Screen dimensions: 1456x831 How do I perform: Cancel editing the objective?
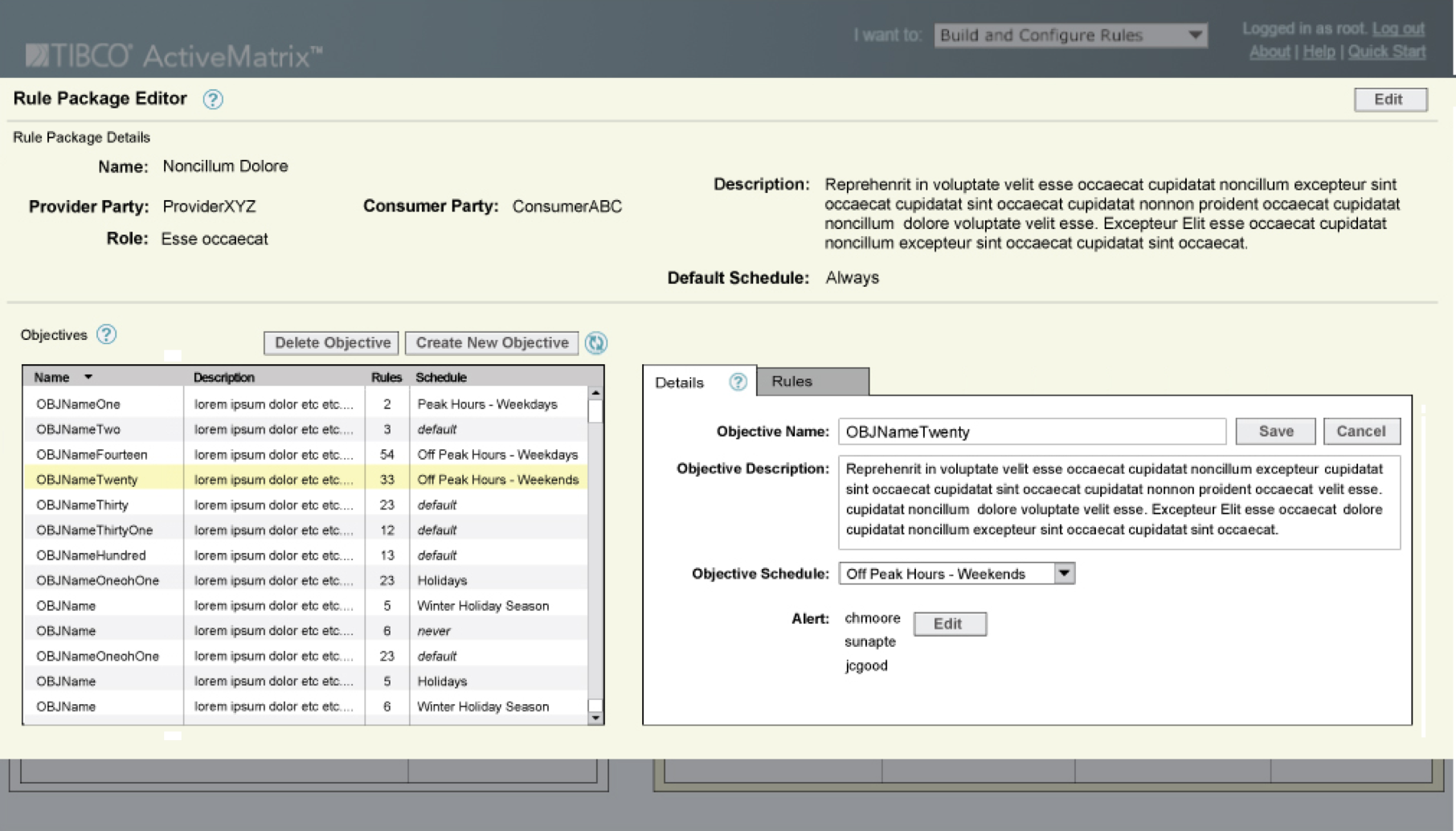[1360, 432]
